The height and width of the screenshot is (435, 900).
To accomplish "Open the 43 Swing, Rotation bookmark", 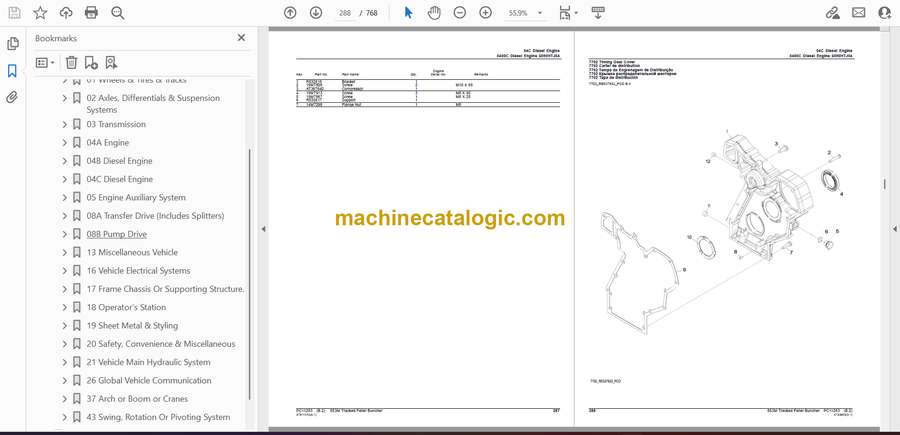I will [x=158, y=417].
